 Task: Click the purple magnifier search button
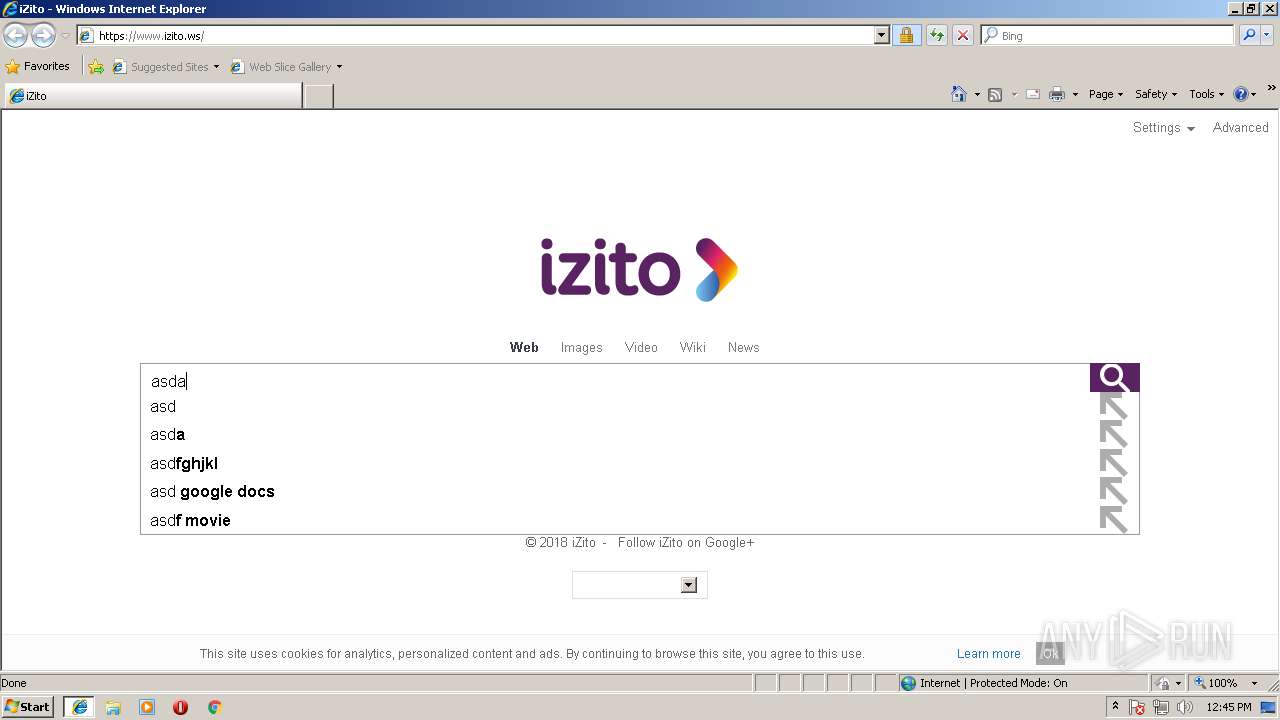pyautogui.click(x=1114, y=378)
